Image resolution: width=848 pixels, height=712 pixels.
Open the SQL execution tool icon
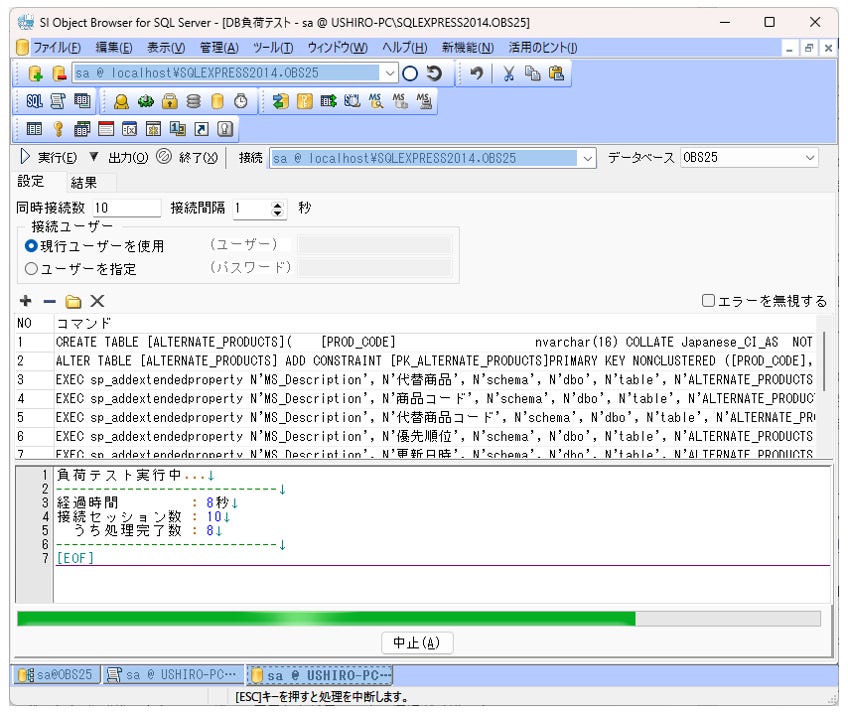coord(34,101)
